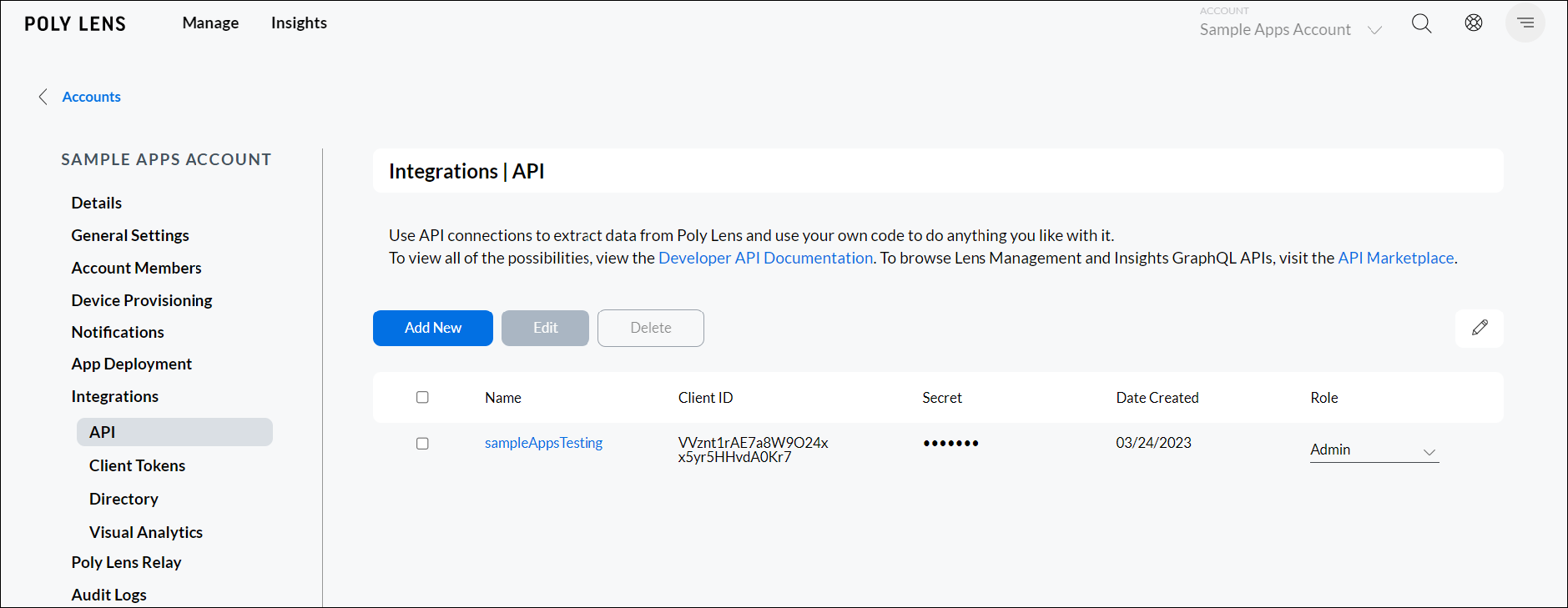This screenshot has height=608, width=1568.
Task: Click the Client ID column header
Action: point(705,398)
